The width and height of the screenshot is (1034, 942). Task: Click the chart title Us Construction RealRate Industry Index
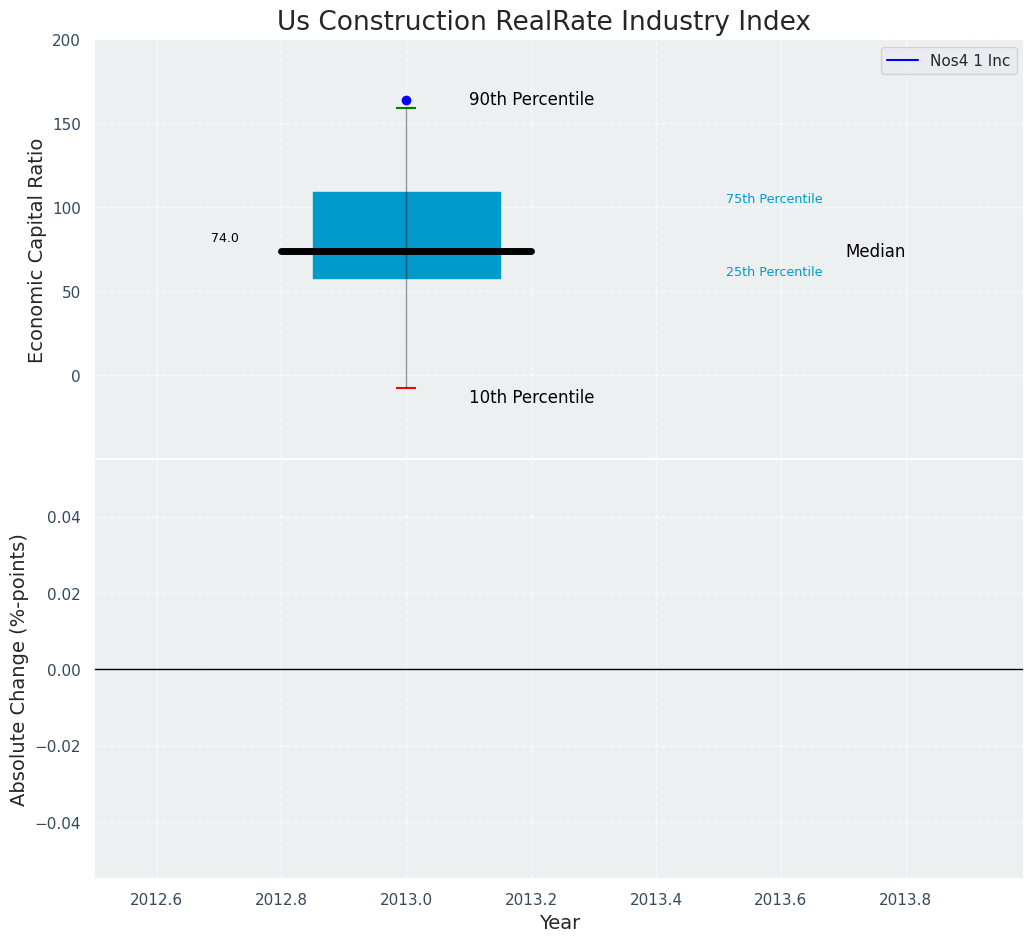tap(543, 21)
